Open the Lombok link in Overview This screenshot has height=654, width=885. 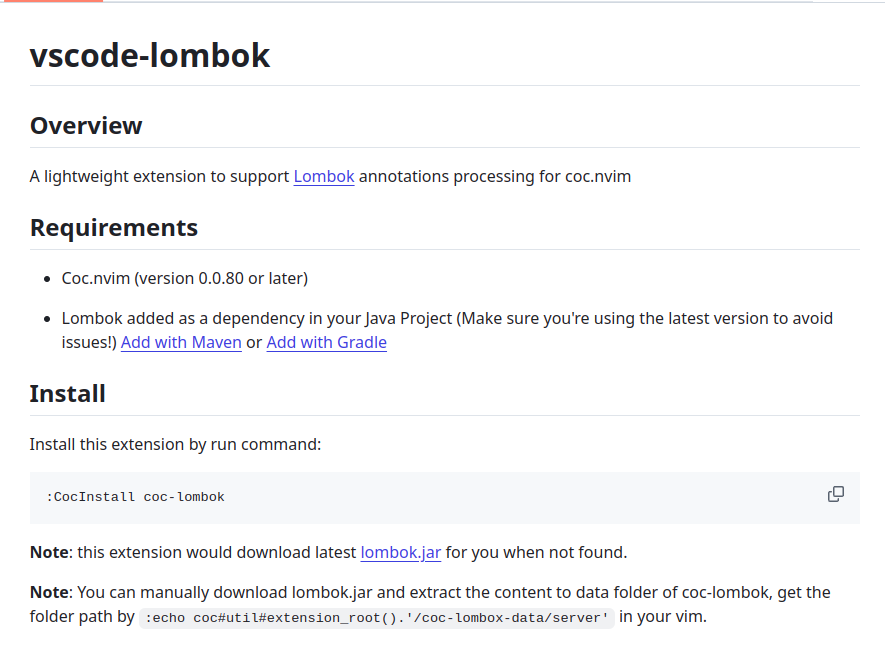click(323, 176)
